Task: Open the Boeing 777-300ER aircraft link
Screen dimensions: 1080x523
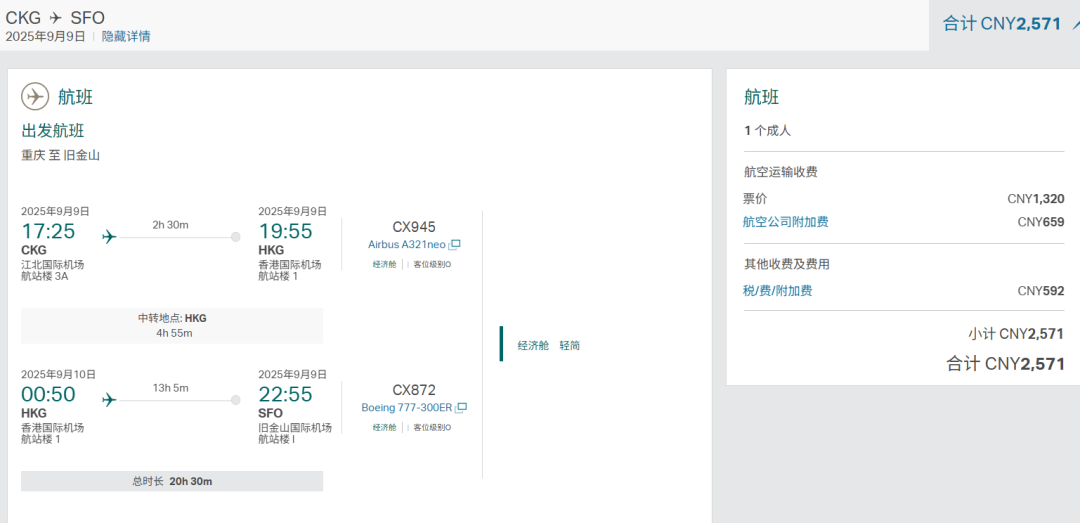Action: point(407,408)
